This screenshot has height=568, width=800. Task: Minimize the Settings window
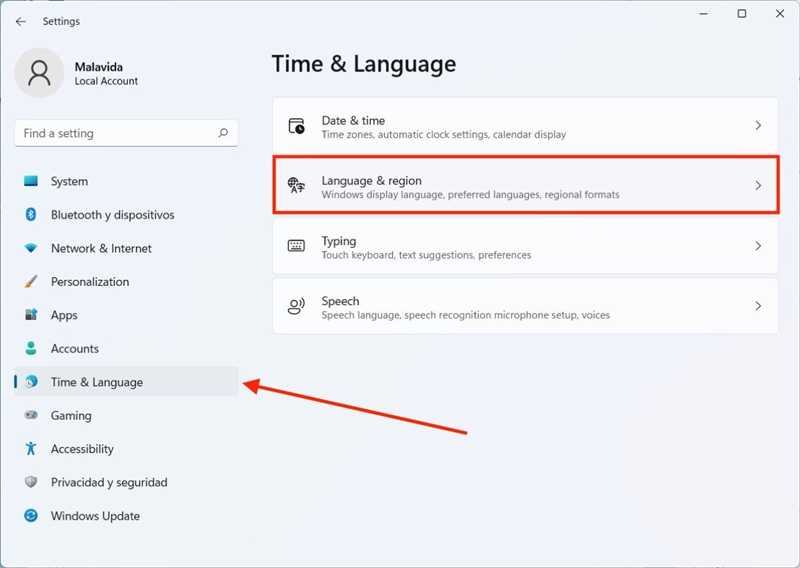pyautogui.click(x=704, y=14)
